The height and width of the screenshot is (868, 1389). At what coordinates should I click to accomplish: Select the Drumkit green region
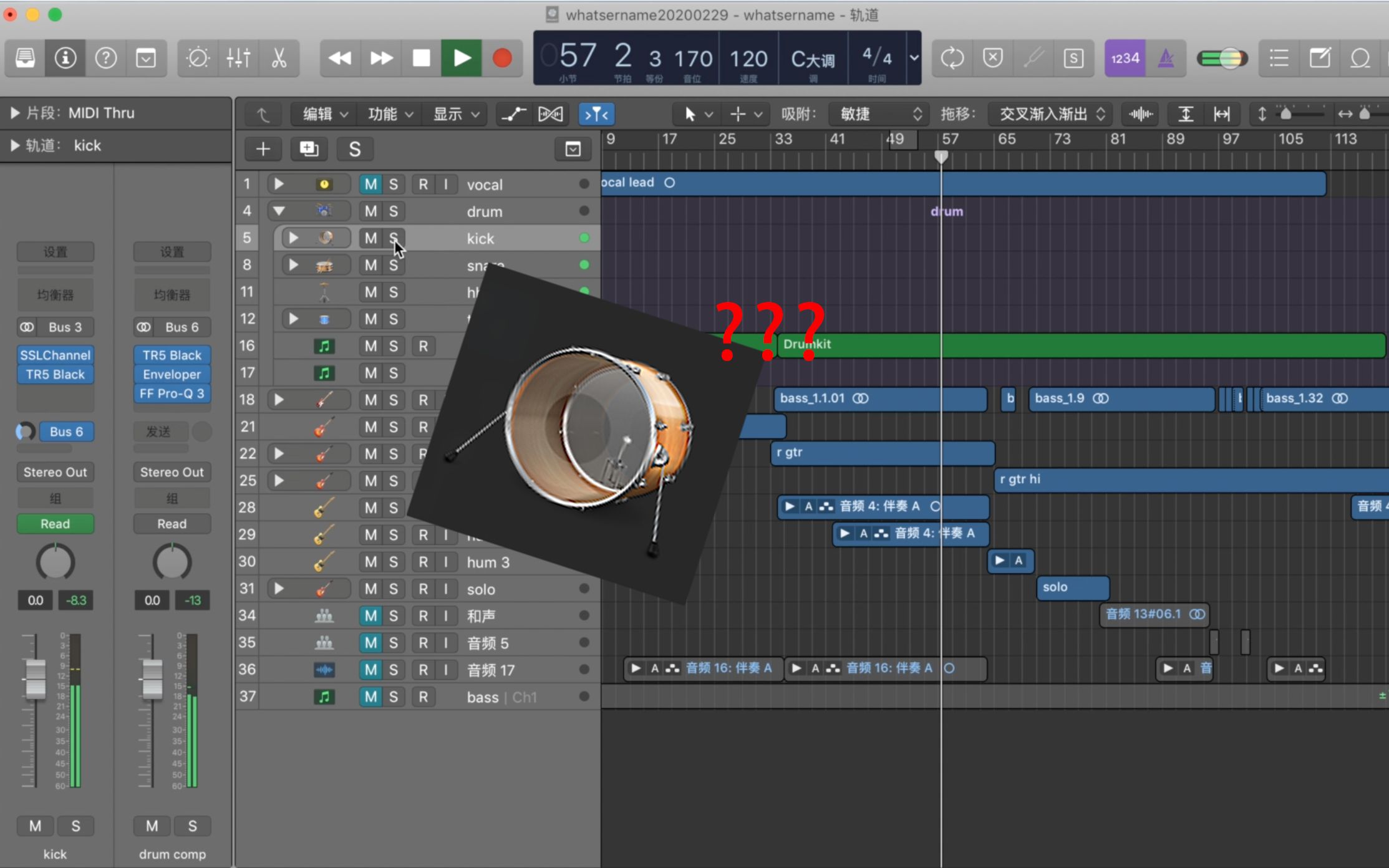click(1081, 344)
